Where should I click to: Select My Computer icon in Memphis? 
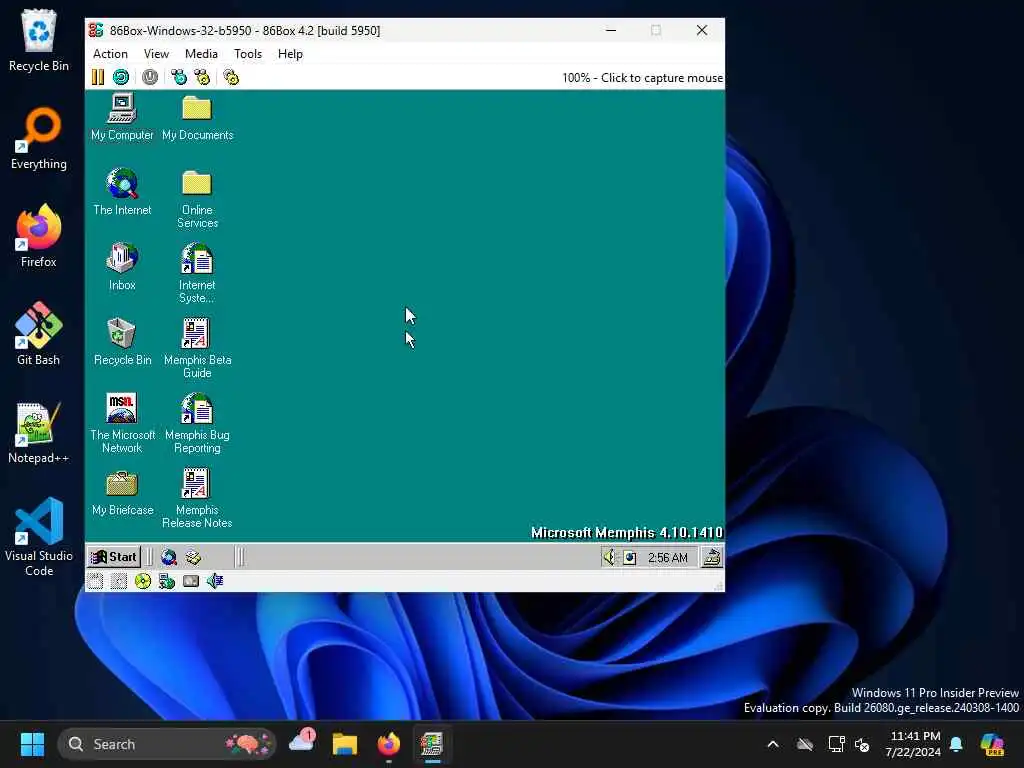coord(122,118)
